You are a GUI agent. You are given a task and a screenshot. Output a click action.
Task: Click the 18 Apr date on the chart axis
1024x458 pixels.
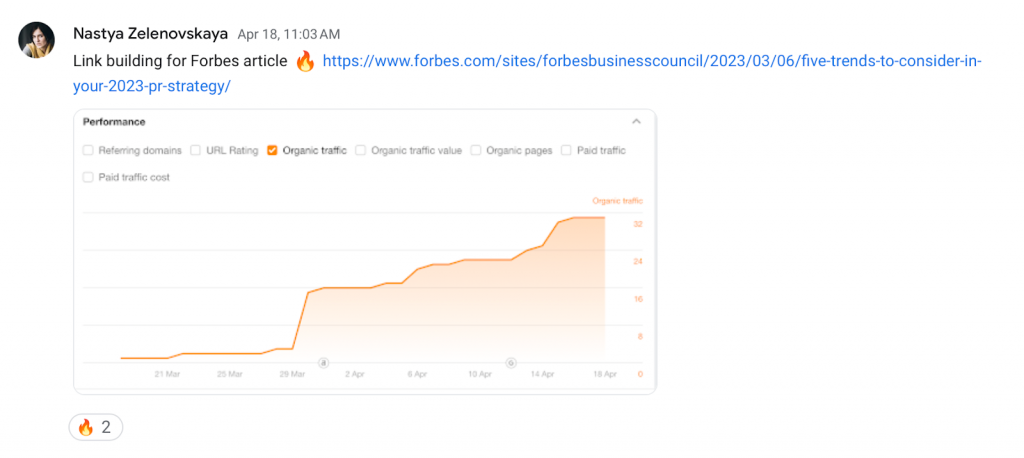click(604, 374)
